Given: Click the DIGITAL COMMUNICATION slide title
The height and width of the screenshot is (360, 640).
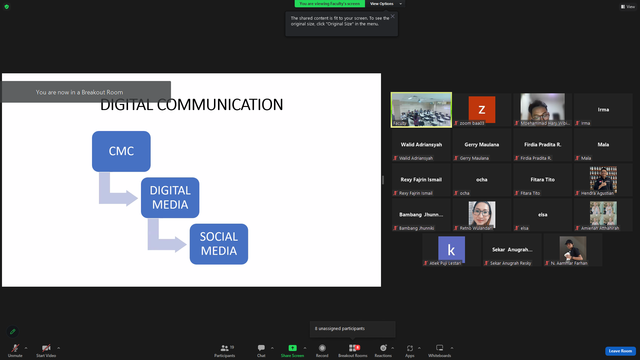Looking at the screenshot, I should click(191, 105).
